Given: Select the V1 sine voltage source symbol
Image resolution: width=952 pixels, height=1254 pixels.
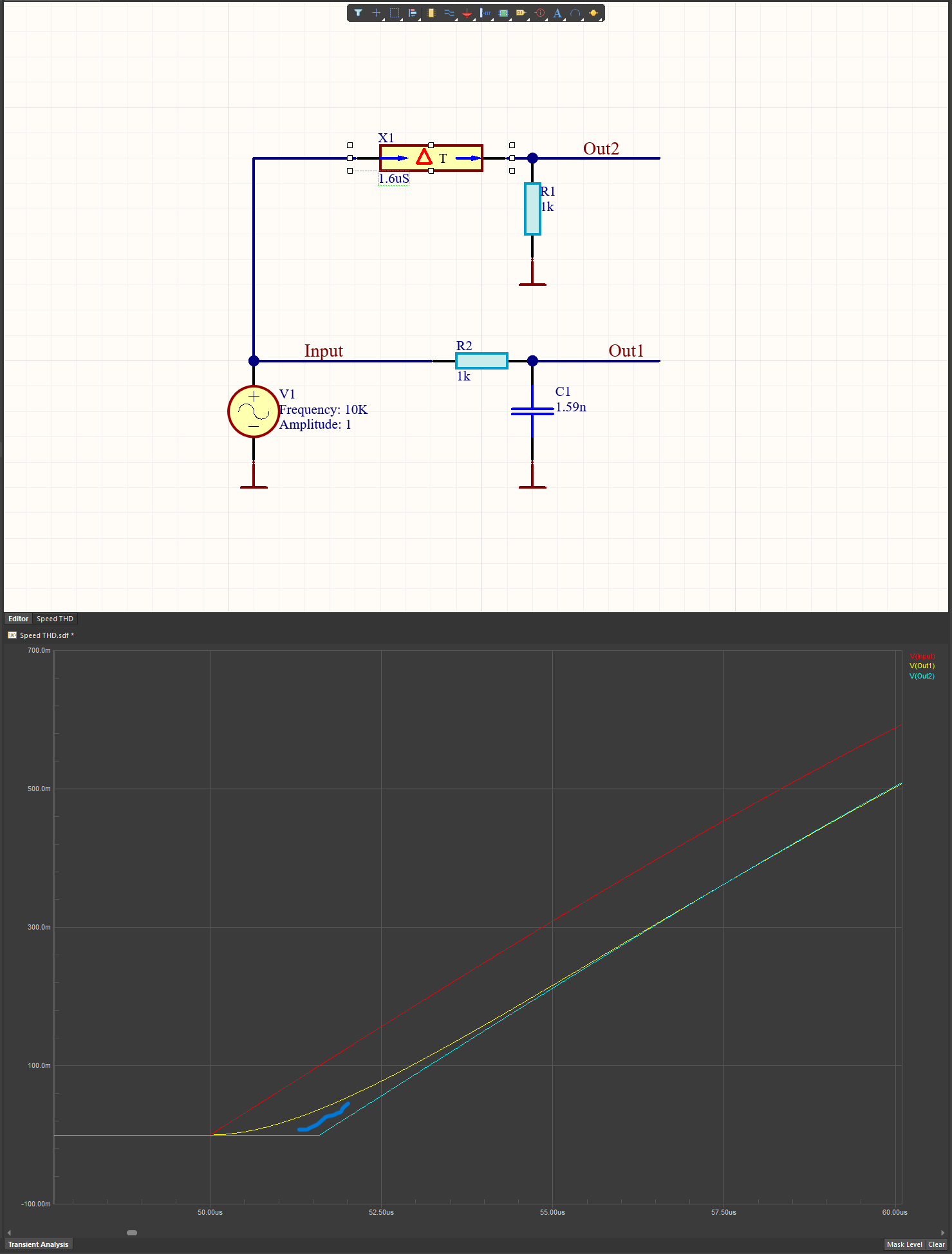Looking at the screenshot, I should coord(254,411).
